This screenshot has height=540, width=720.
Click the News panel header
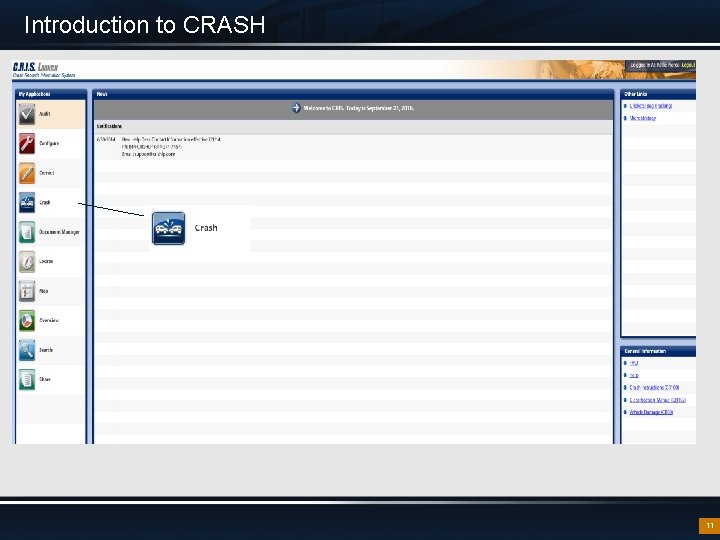(353, 94)
